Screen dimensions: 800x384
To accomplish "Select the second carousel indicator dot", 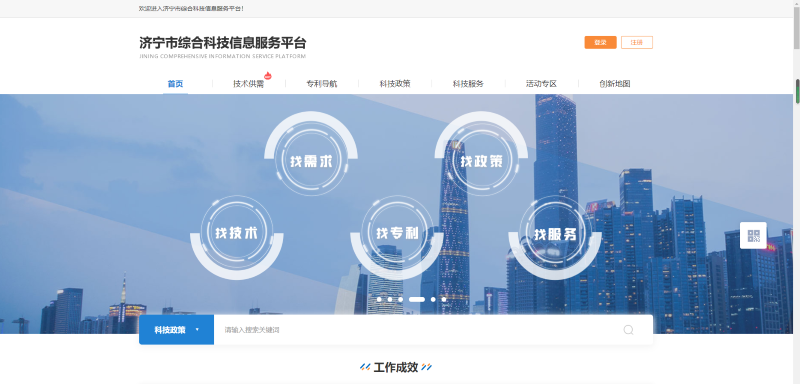I will (390, 299).
